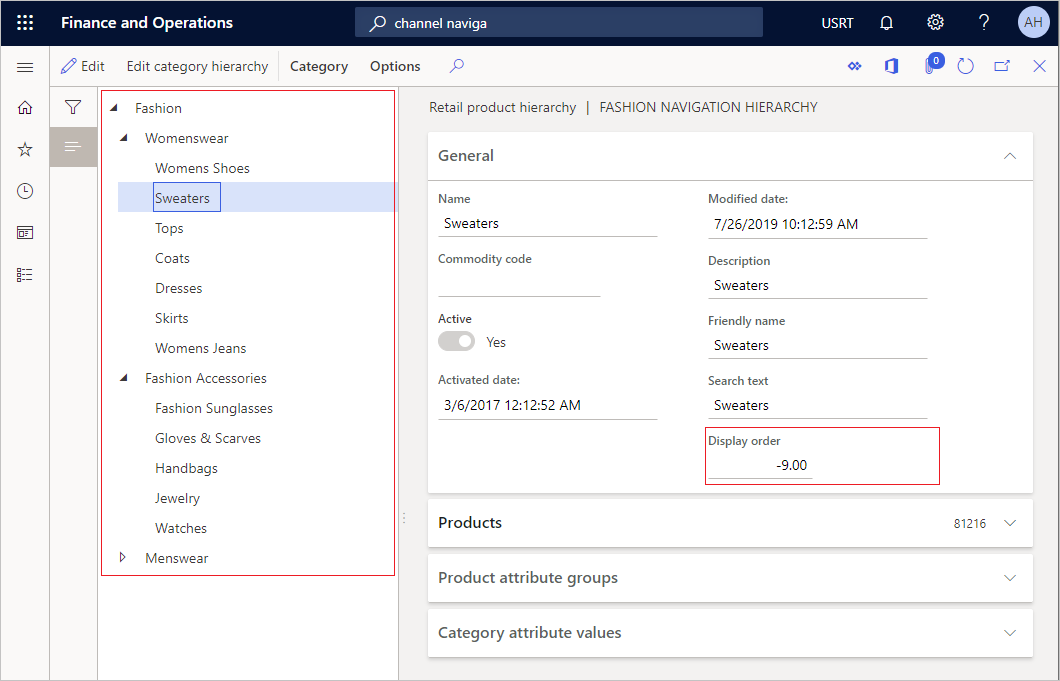The image size is (1060, 681).
Task: Select Jewelry in the tree
Action: coord(177,498)
